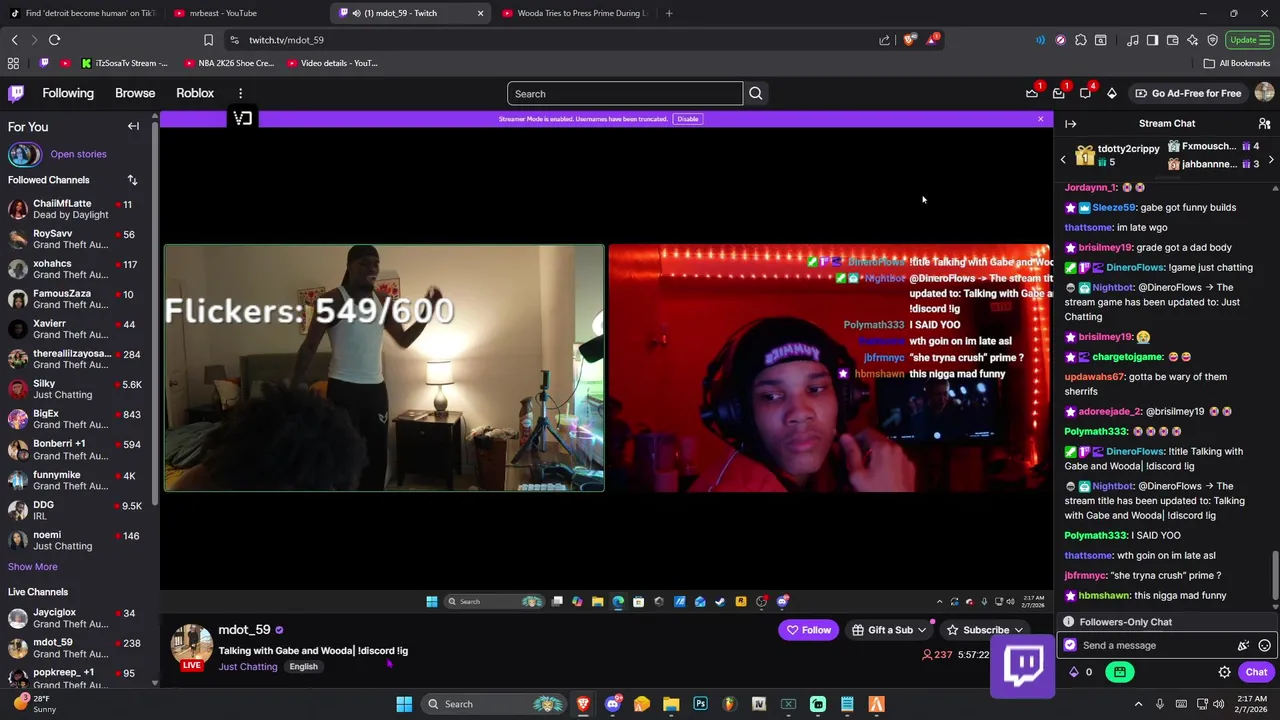Viewport: 1280px width, 720px height.
Task: Open the emote picker in chat
Action: pyautogui.click(x=1264, y=646)
